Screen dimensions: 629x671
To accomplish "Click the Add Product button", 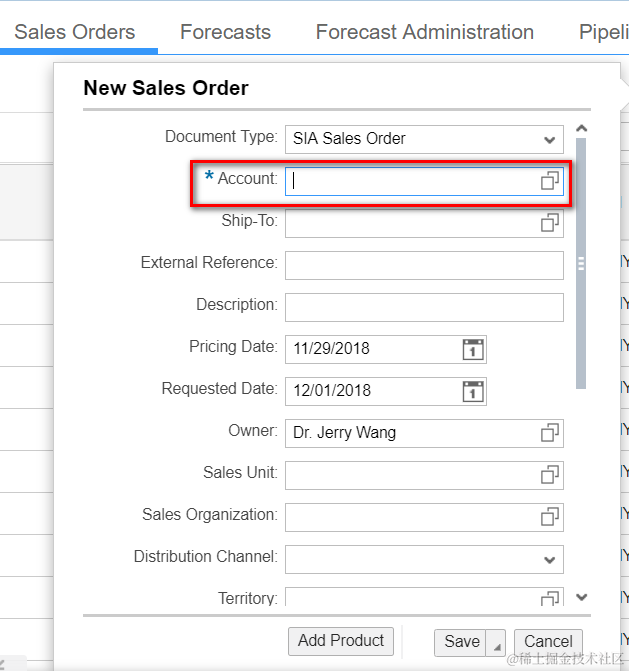I will (341, 641).
